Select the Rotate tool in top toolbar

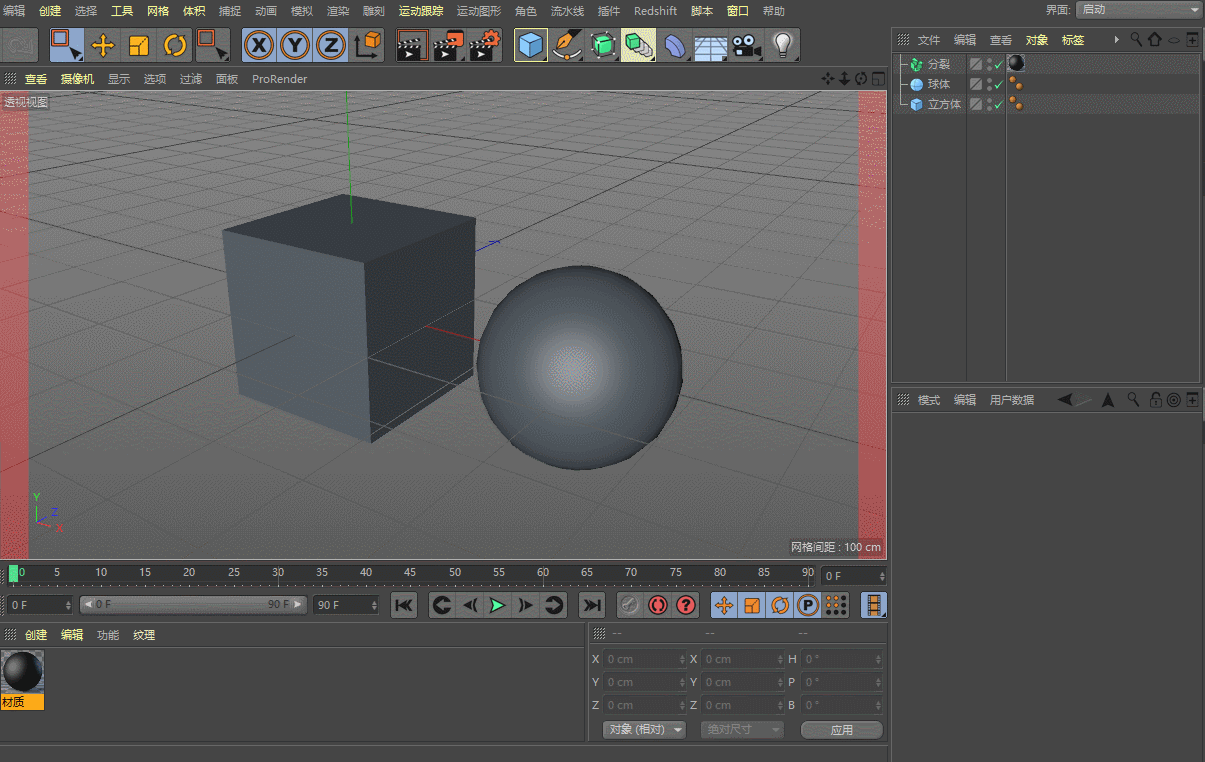pos(175,45)
